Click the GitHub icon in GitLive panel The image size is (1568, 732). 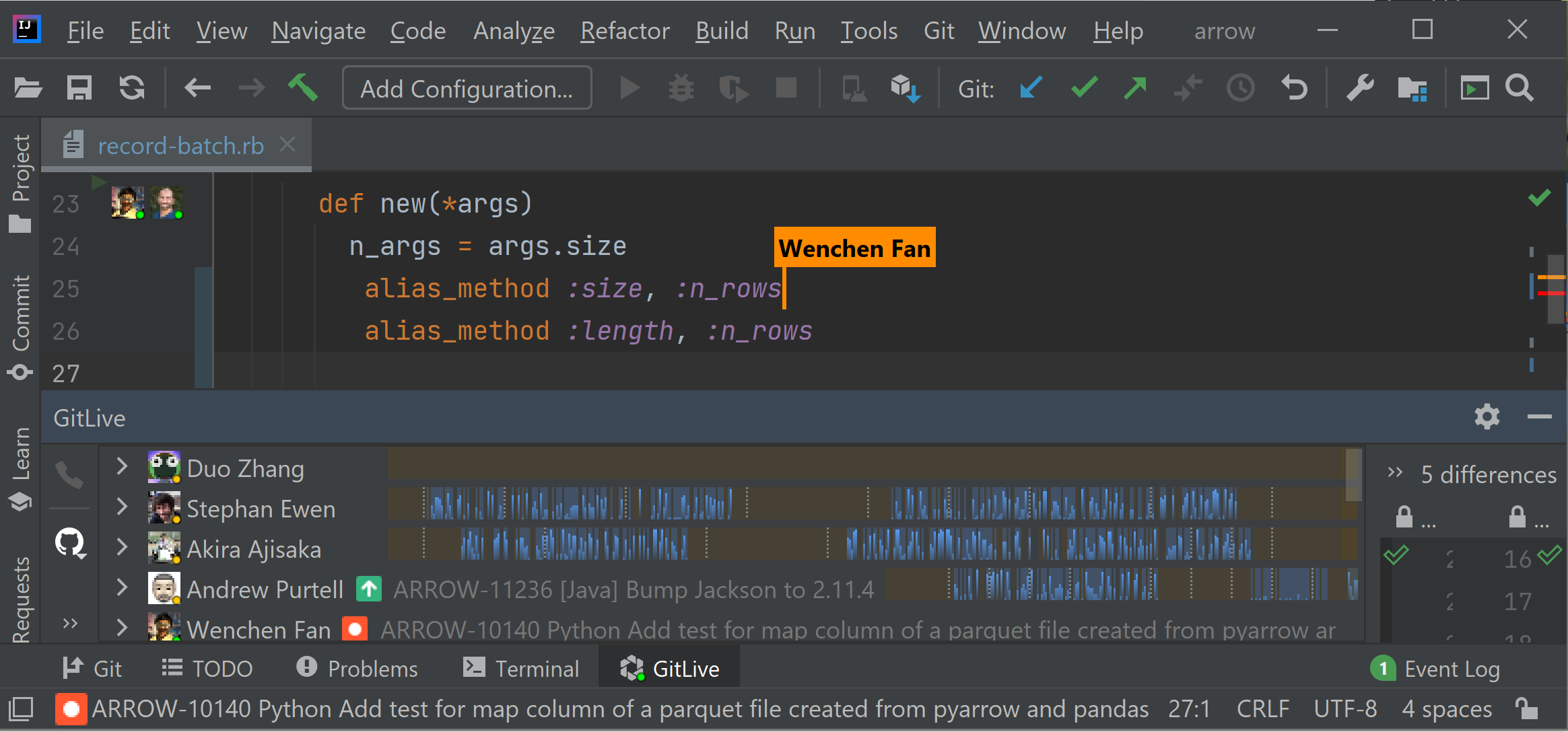pyautogui.click(x=70, y=543)
